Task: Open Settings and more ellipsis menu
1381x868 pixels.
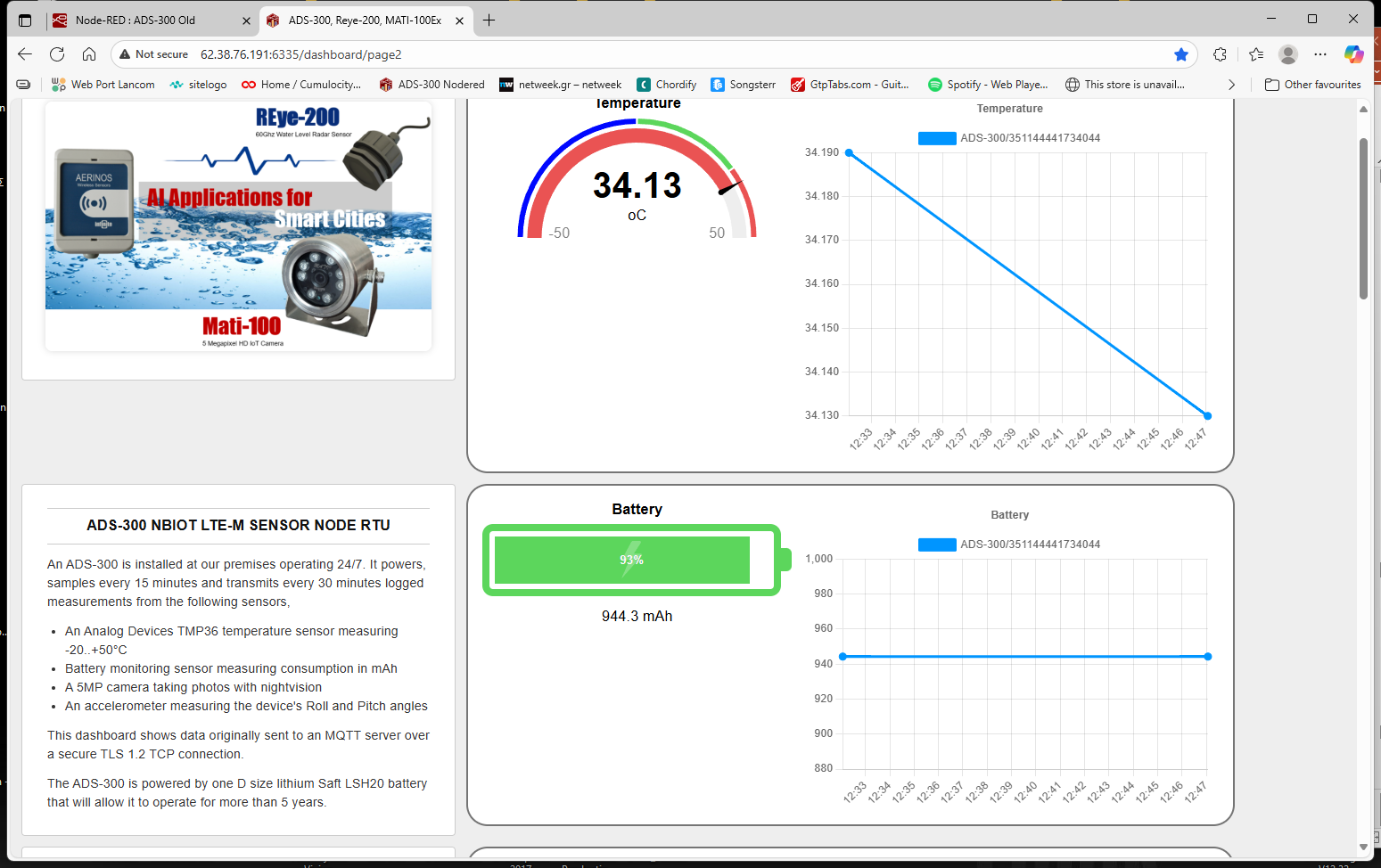Action: [x=1320, y=54]
